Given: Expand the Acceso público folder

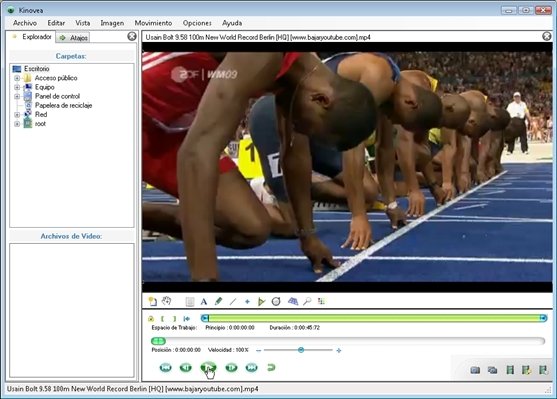Looking at the screenshot, I should coord(17,78).
